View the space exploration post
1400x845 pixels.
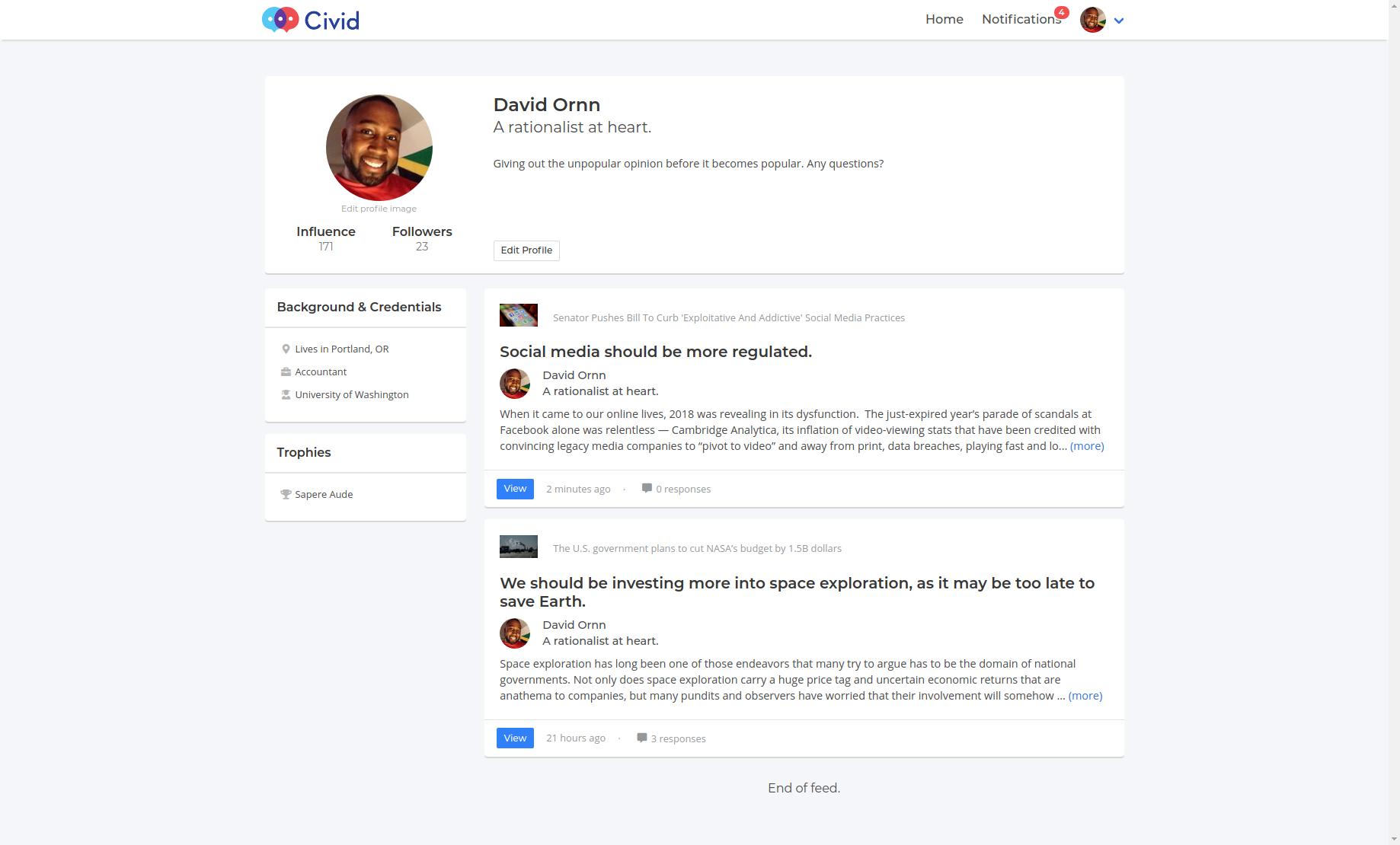[515, 738]
